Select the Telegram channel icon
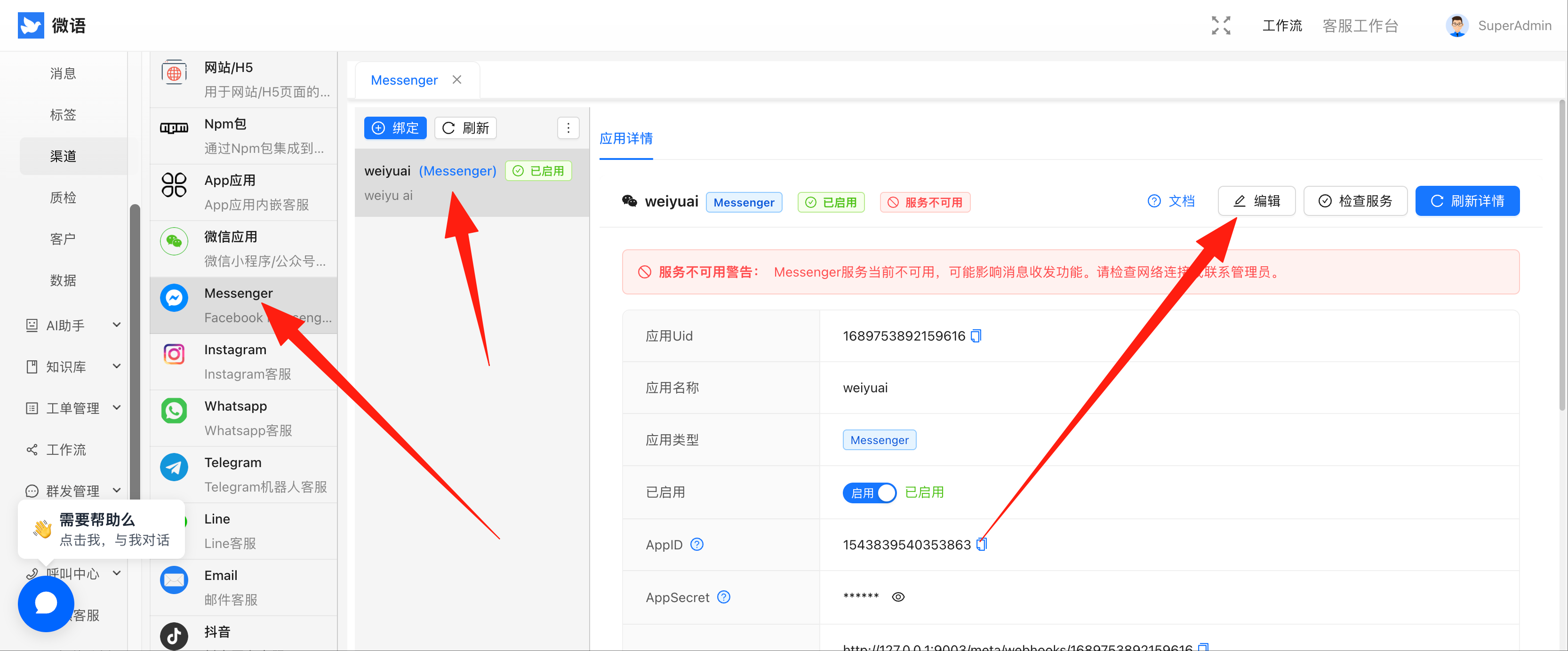The width and height of the screenshot is (1568, 651). [x=174, y=467]
